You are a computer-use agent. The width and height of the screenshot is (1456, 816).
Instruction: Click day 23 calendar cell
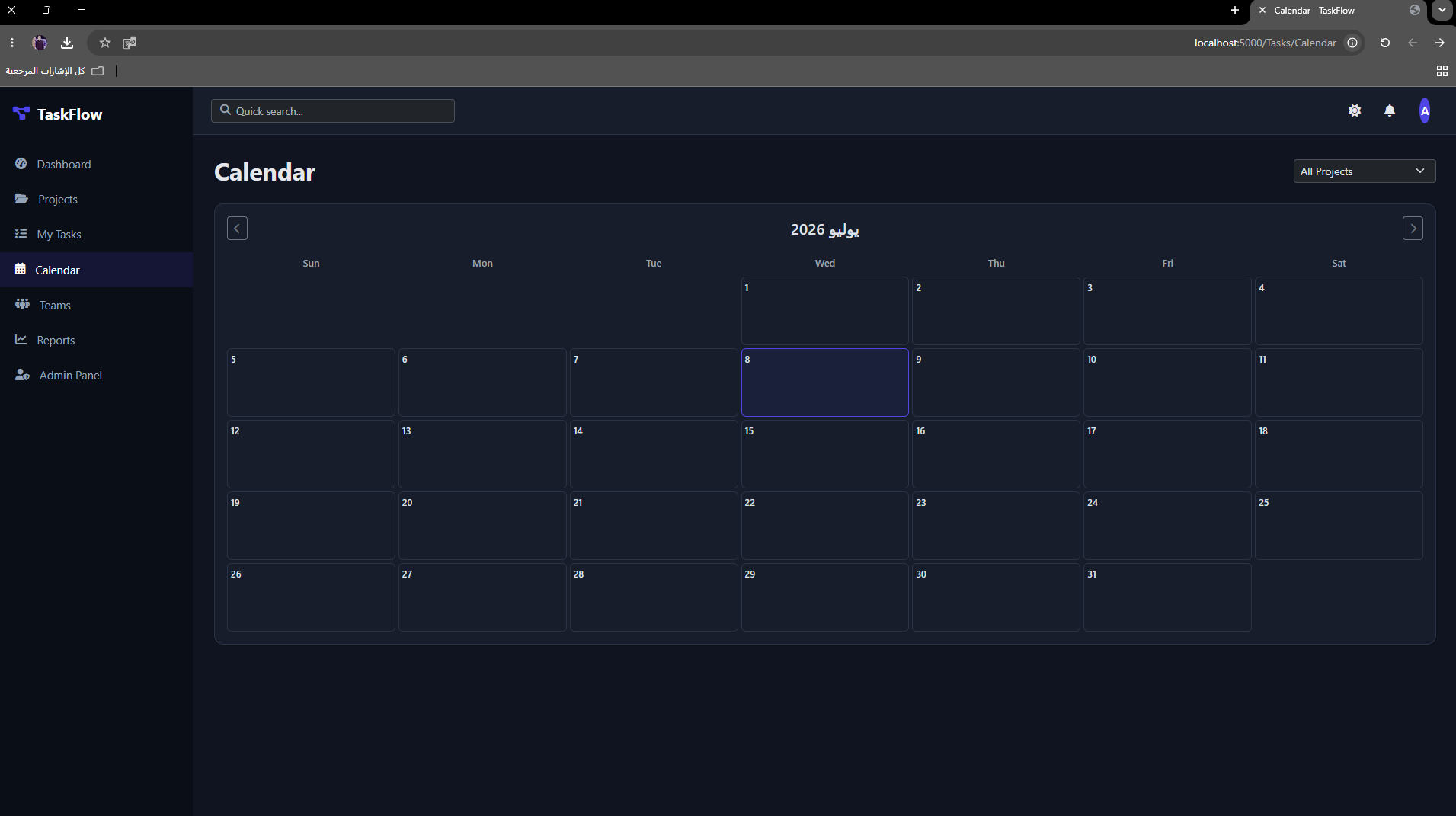point(996,526)
